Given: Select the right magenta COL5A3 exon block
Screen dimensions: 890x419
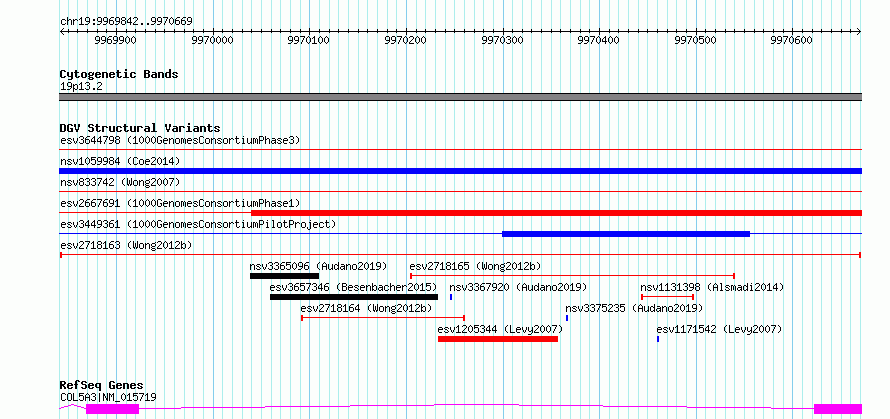Looking at the screenshot, I should [838, 409].
